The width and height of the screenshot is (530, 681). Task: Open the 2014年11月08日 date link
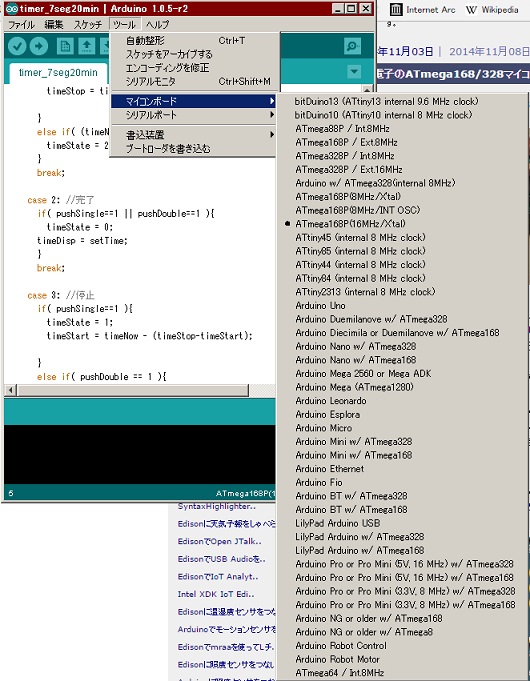[489, 52]
